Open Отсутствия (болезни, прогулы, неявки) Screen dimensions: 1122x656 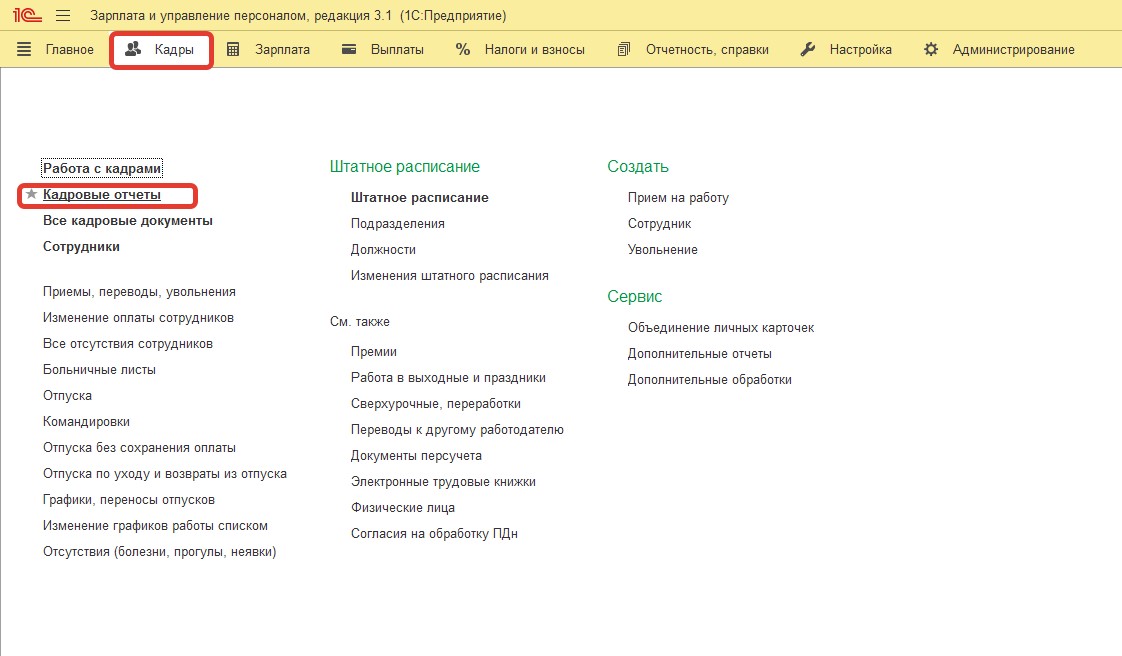point(160,552)
